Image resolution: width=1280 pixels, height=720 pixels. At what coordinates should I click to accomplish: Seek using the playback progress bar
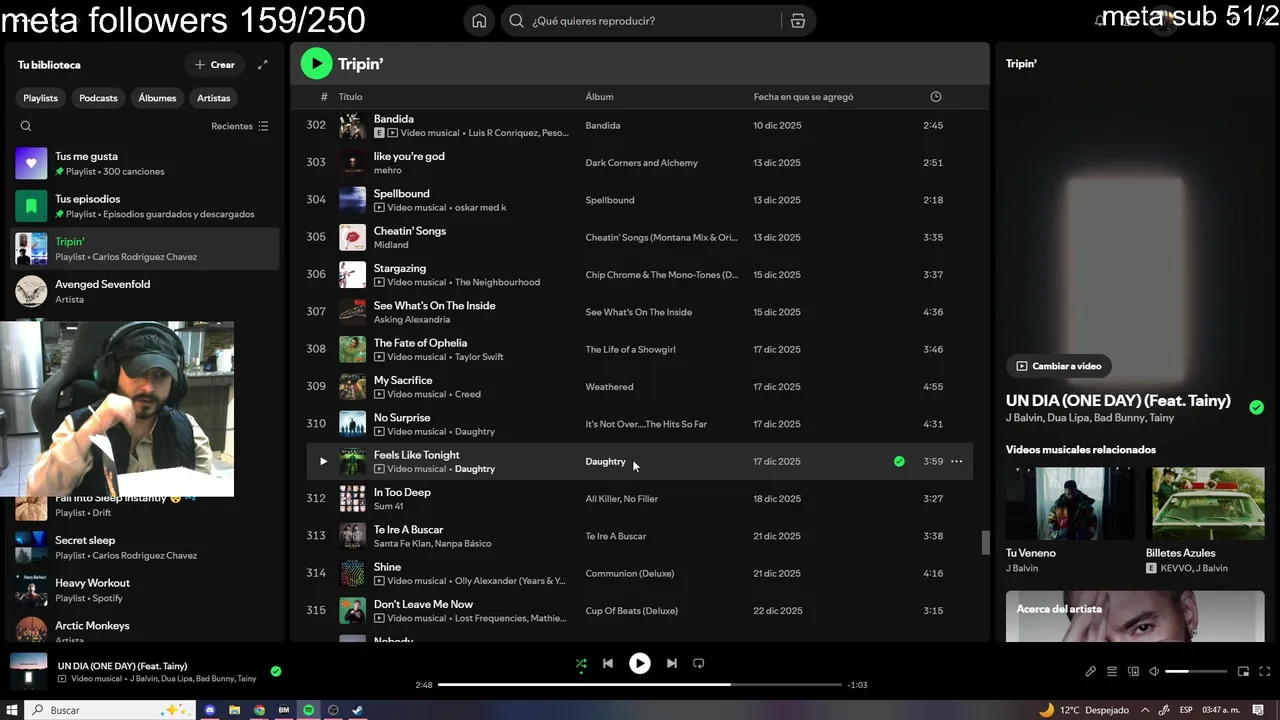(640, 685)
